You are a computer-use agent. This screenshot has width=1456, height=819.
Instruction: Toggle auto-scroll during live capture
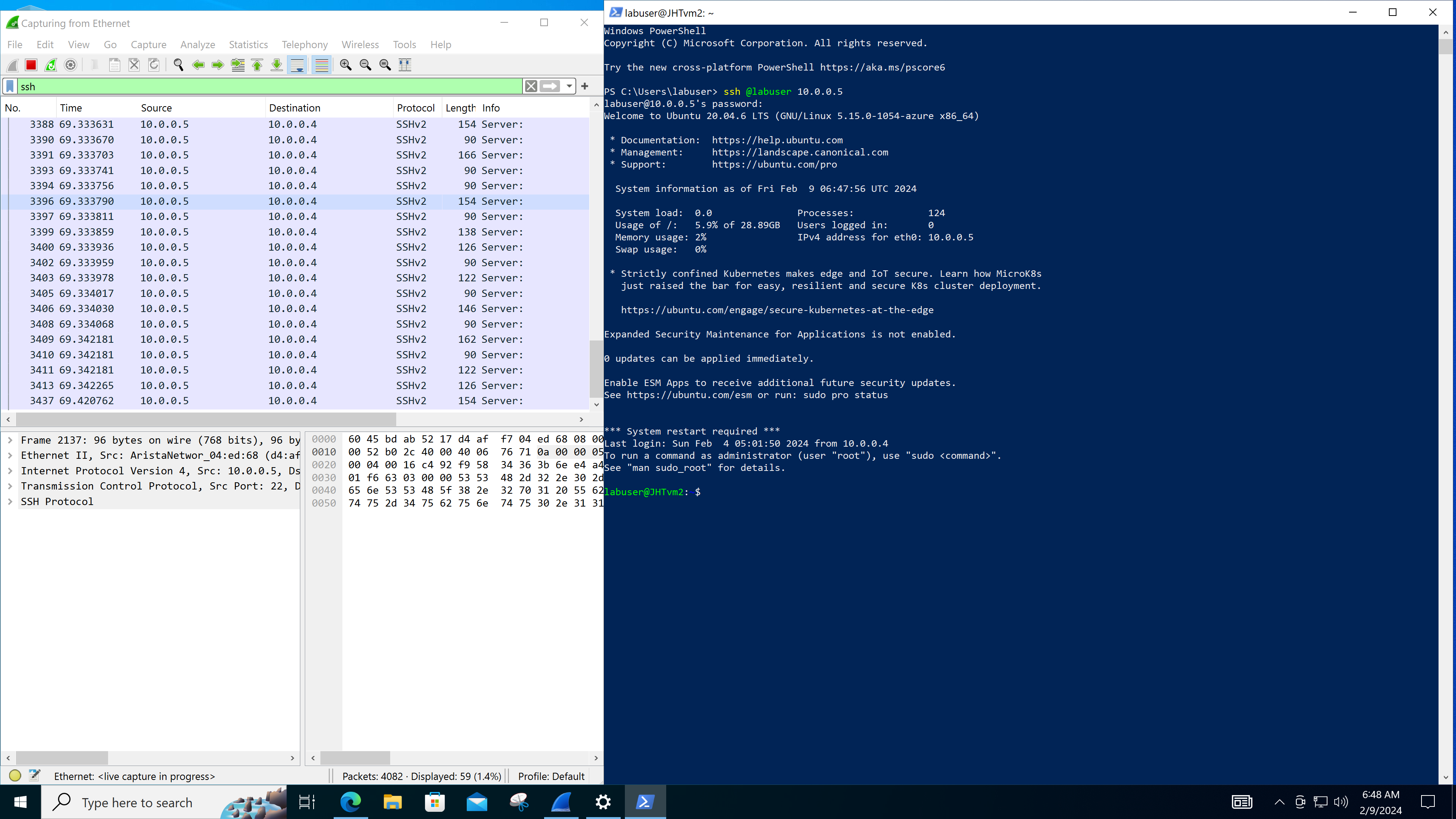coord(297,65)
